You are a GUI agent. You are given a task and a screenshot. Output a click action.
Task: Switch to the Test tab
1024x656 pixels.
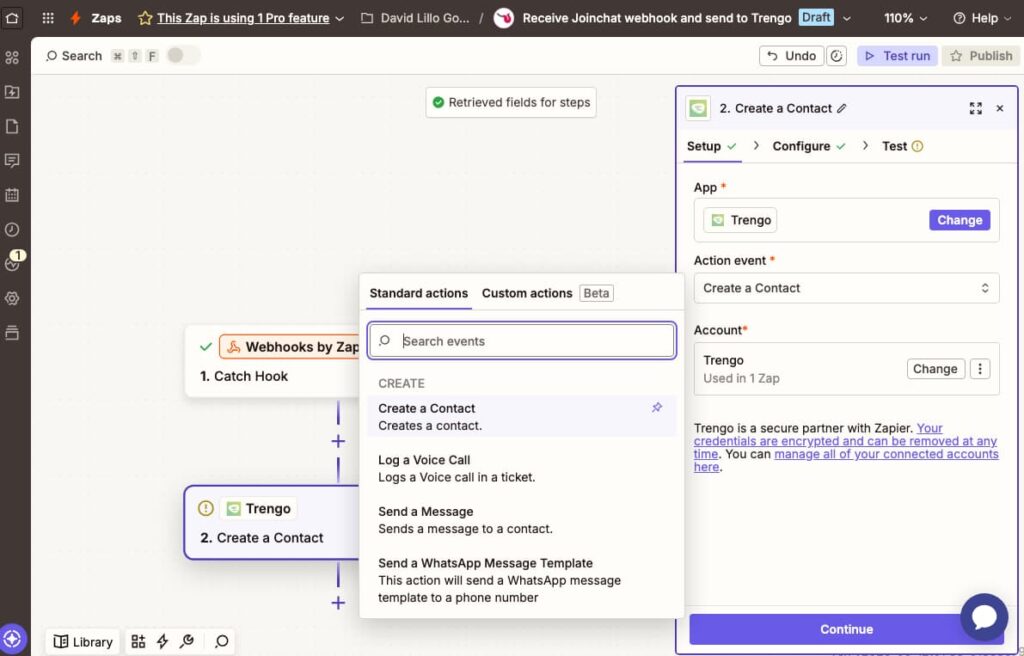(x=902, y=146)
